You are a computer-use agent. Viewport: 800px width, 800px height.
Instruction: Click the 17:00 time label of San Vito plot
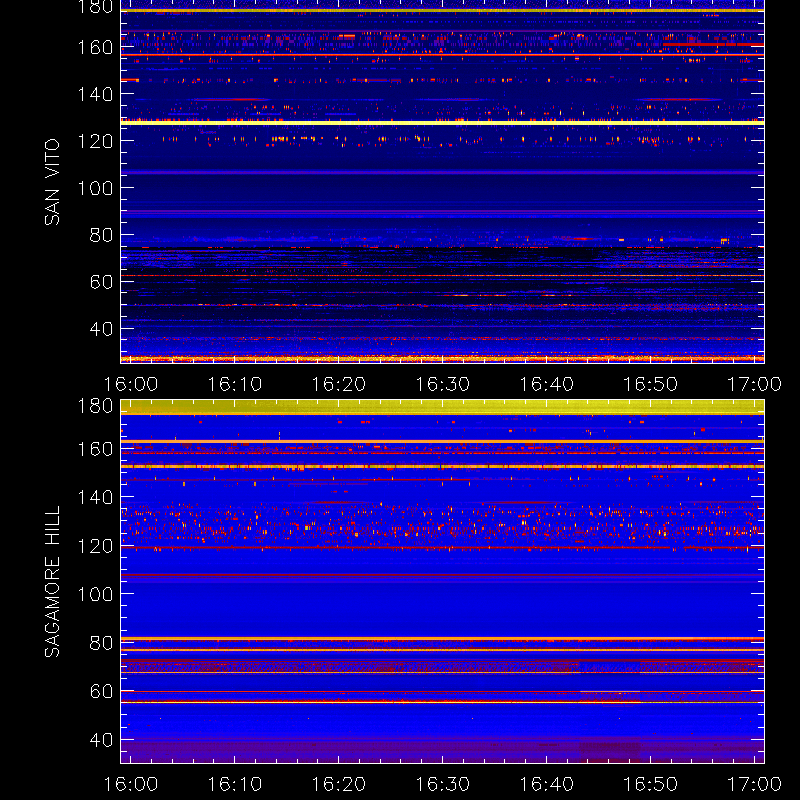[x=754, y=384]
